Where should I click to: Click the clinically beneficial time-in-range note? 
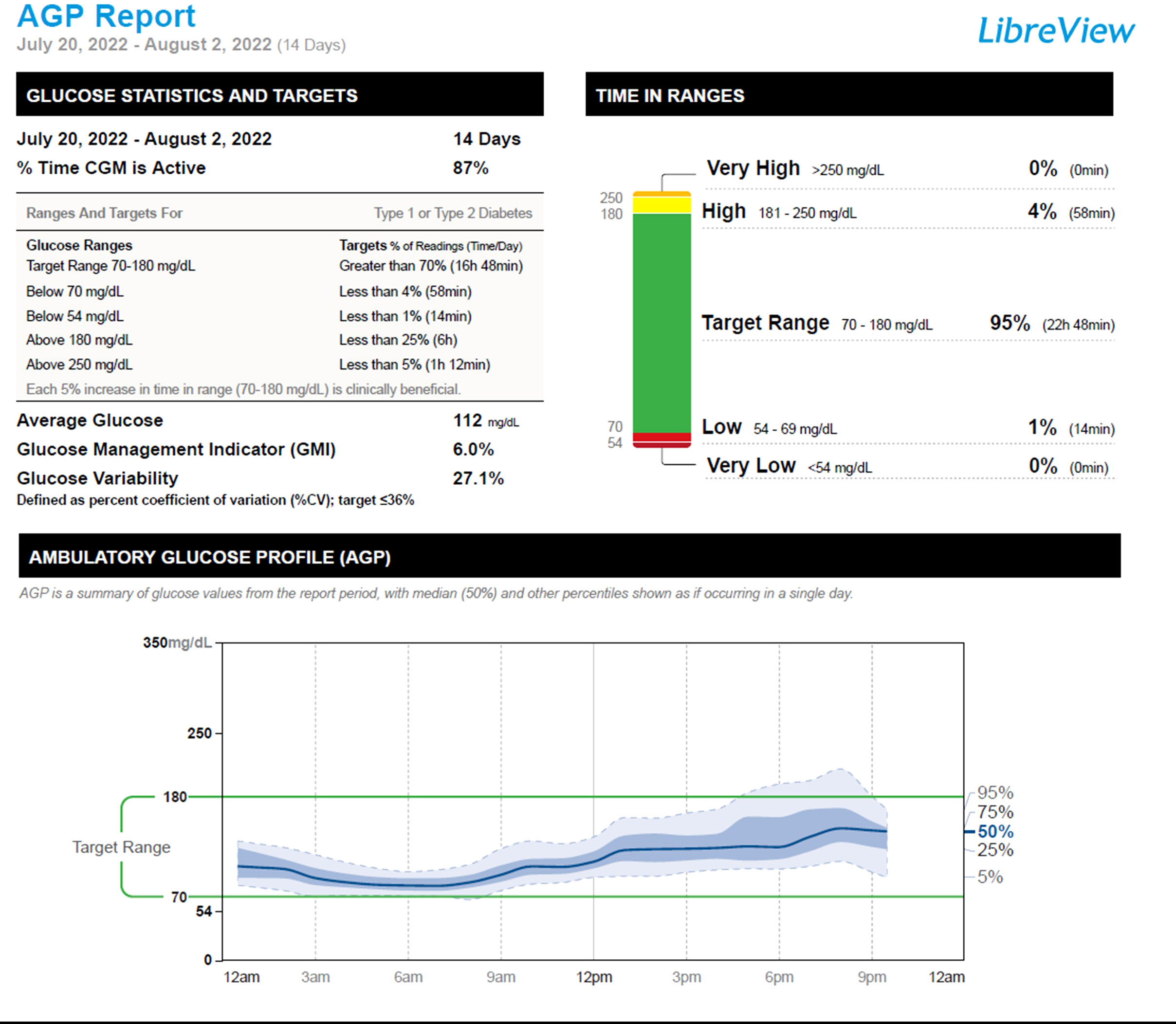243,389
